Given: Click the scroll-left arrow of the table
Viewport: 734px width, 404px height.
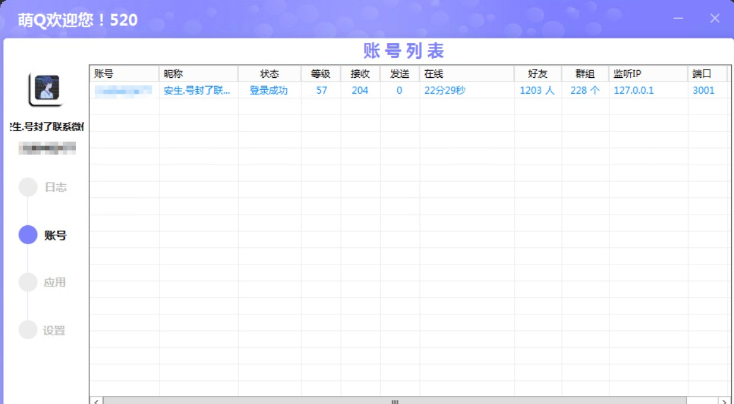Looking at the screenshot, I should (x=97, y=400).
